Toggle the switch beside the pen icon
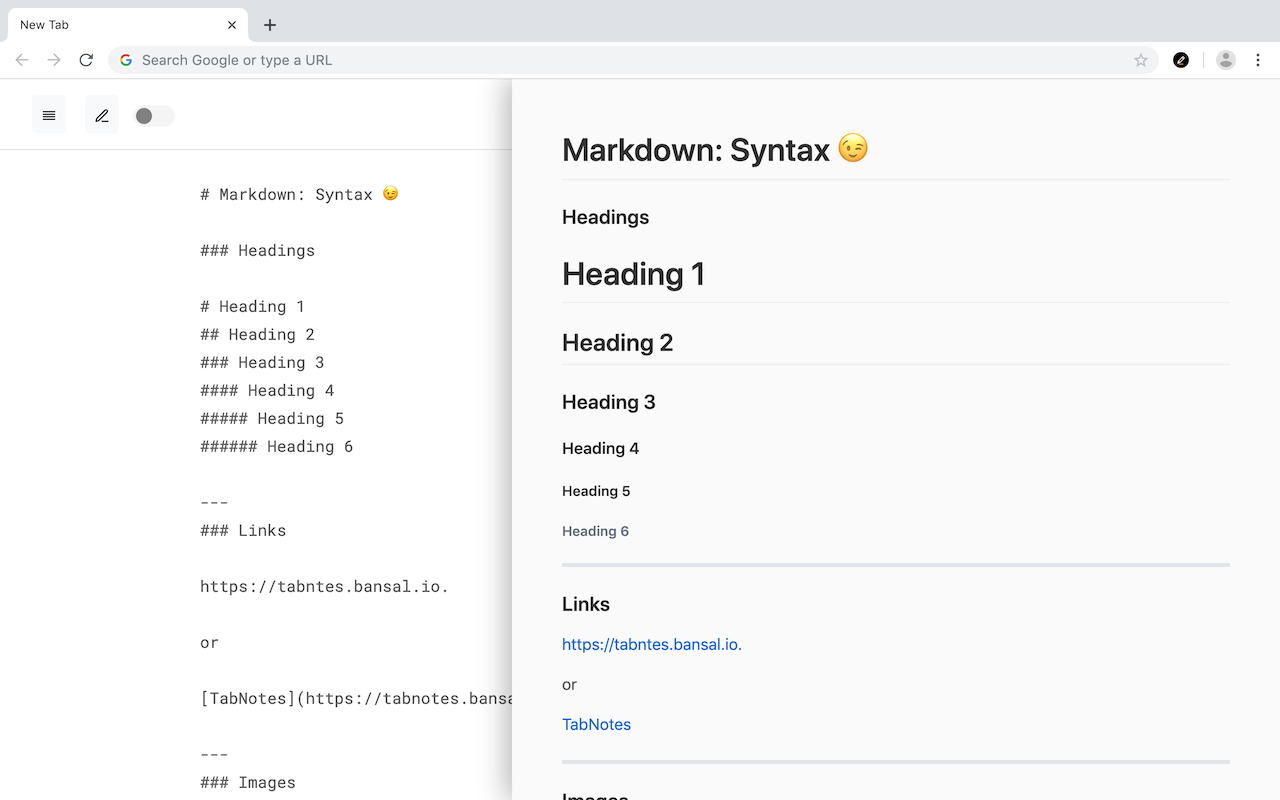Image resolution: width=1280 pixels, height=800 pixels. tap(154, 116)
